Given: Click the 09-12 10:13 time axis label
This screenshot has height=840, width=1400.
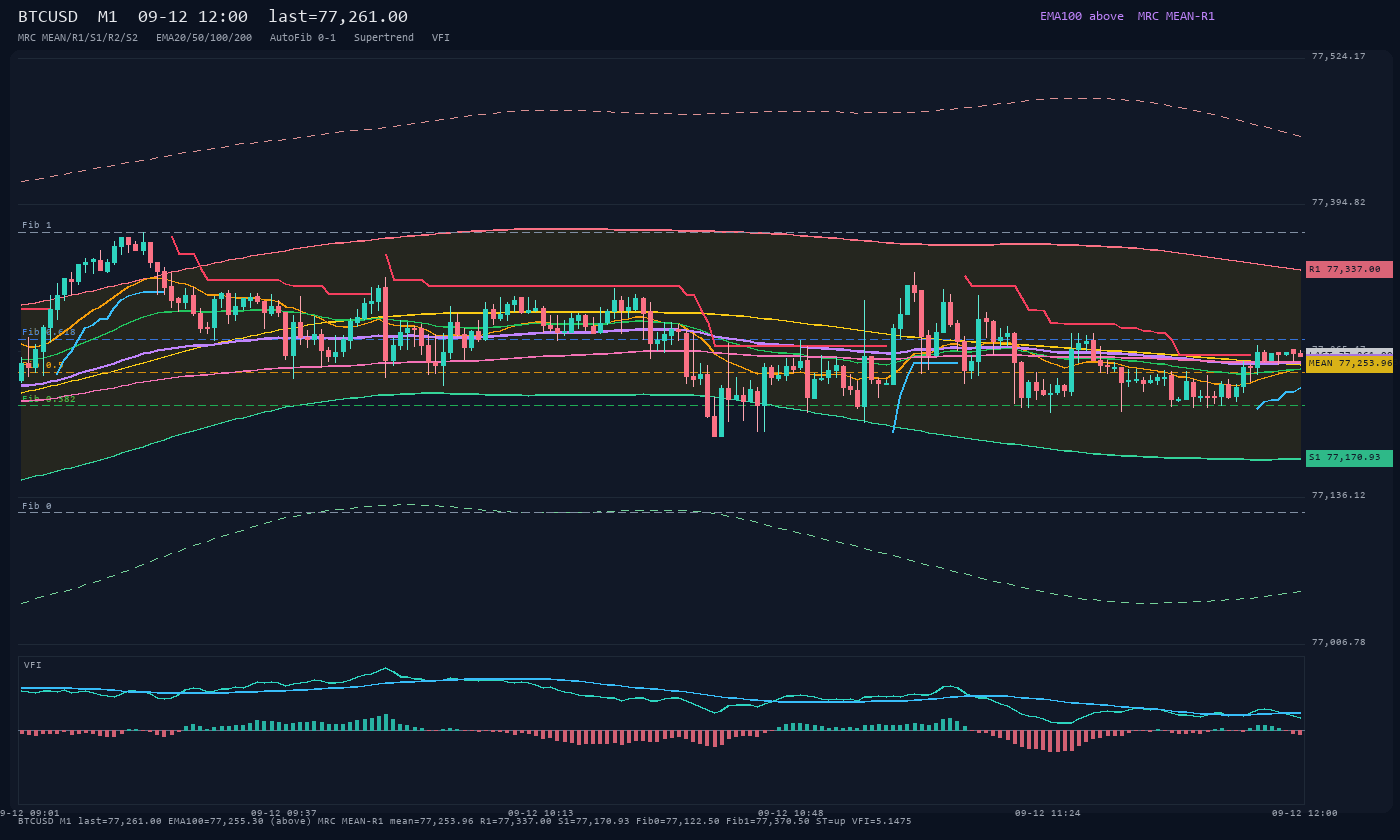Looking at the screenshot, I should 540,813.
